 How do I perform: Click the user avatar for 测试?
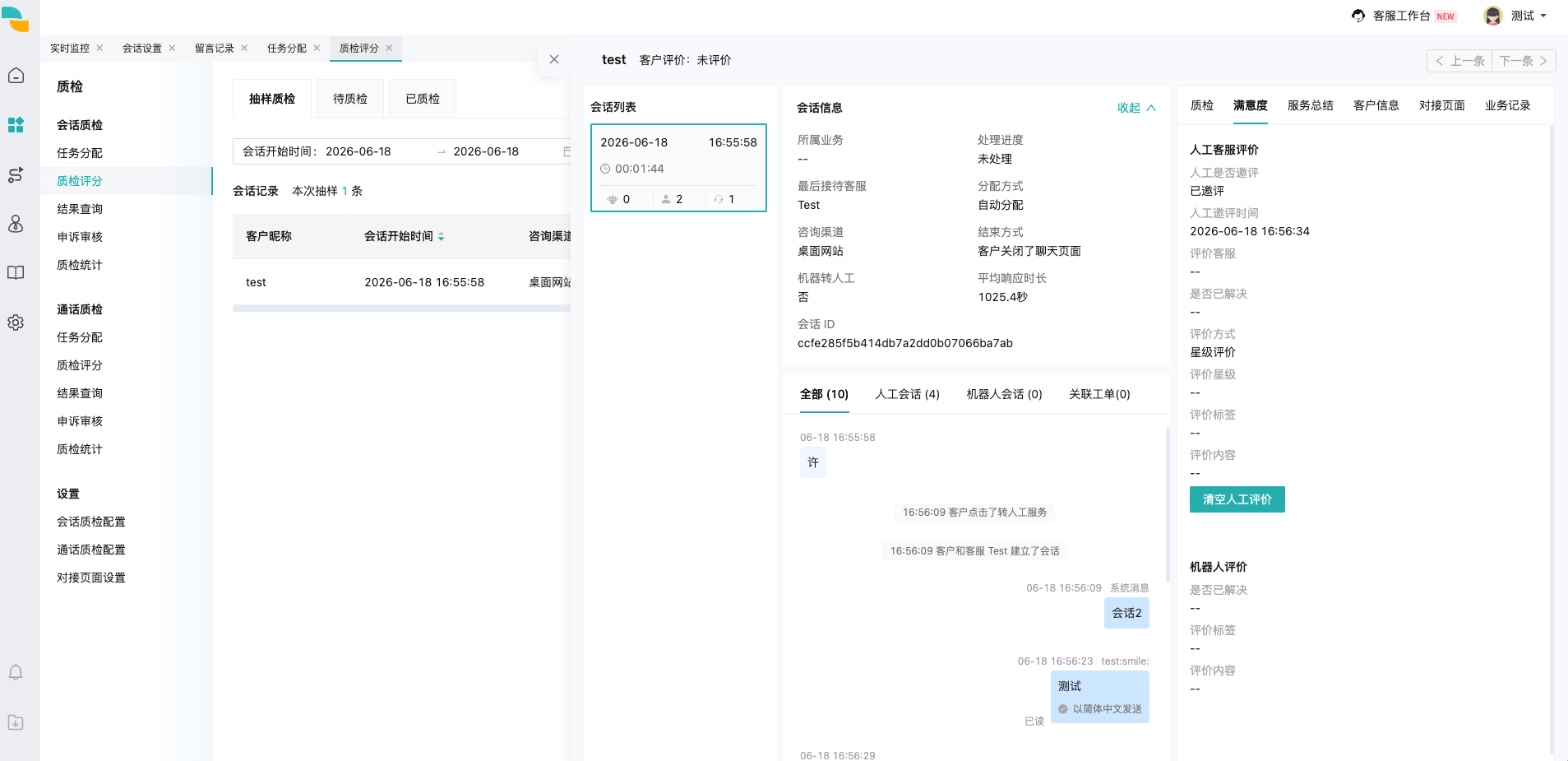(x=1493, y=16)
